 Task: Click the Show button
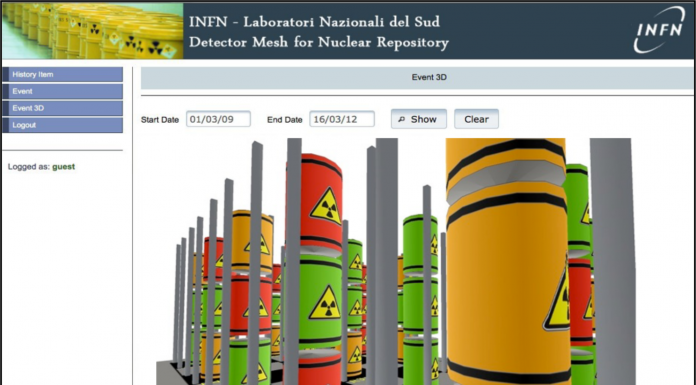(419, 119)
